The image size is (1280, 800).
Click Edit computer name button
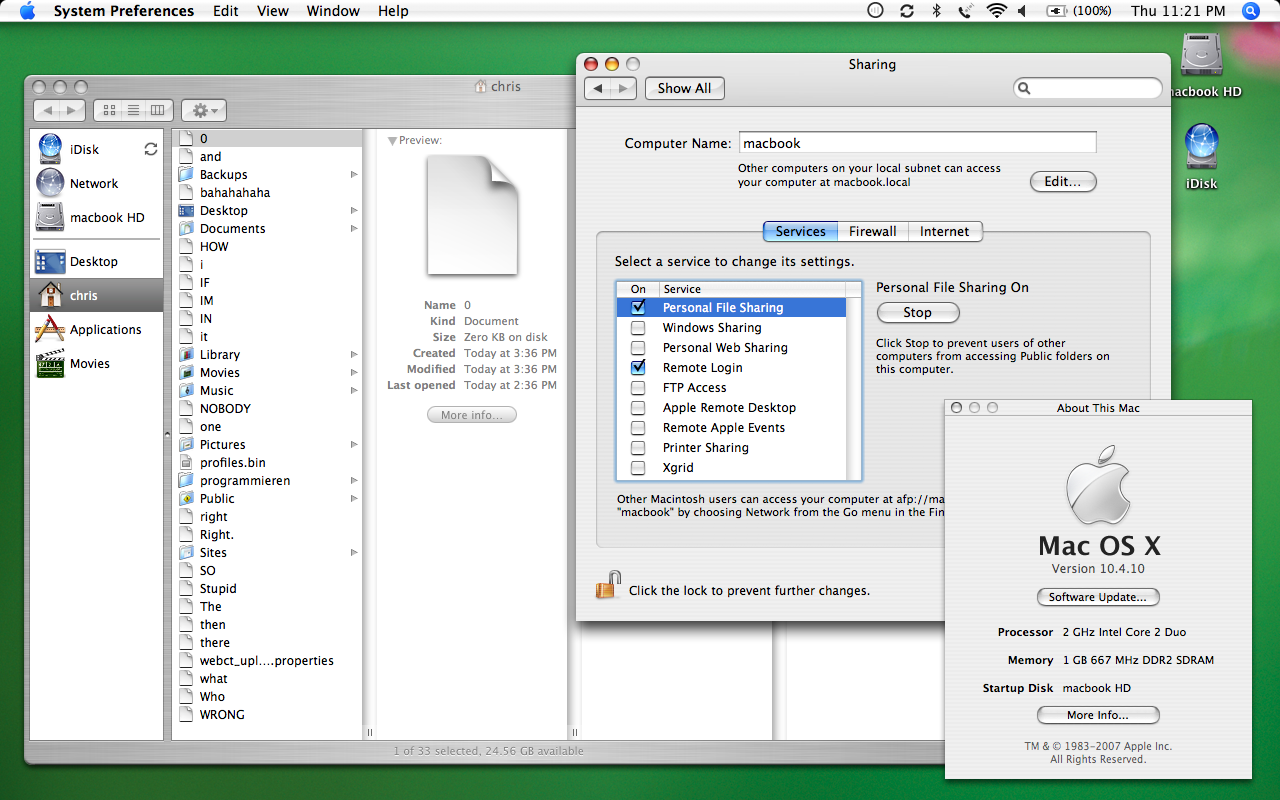click(1063, 182)
